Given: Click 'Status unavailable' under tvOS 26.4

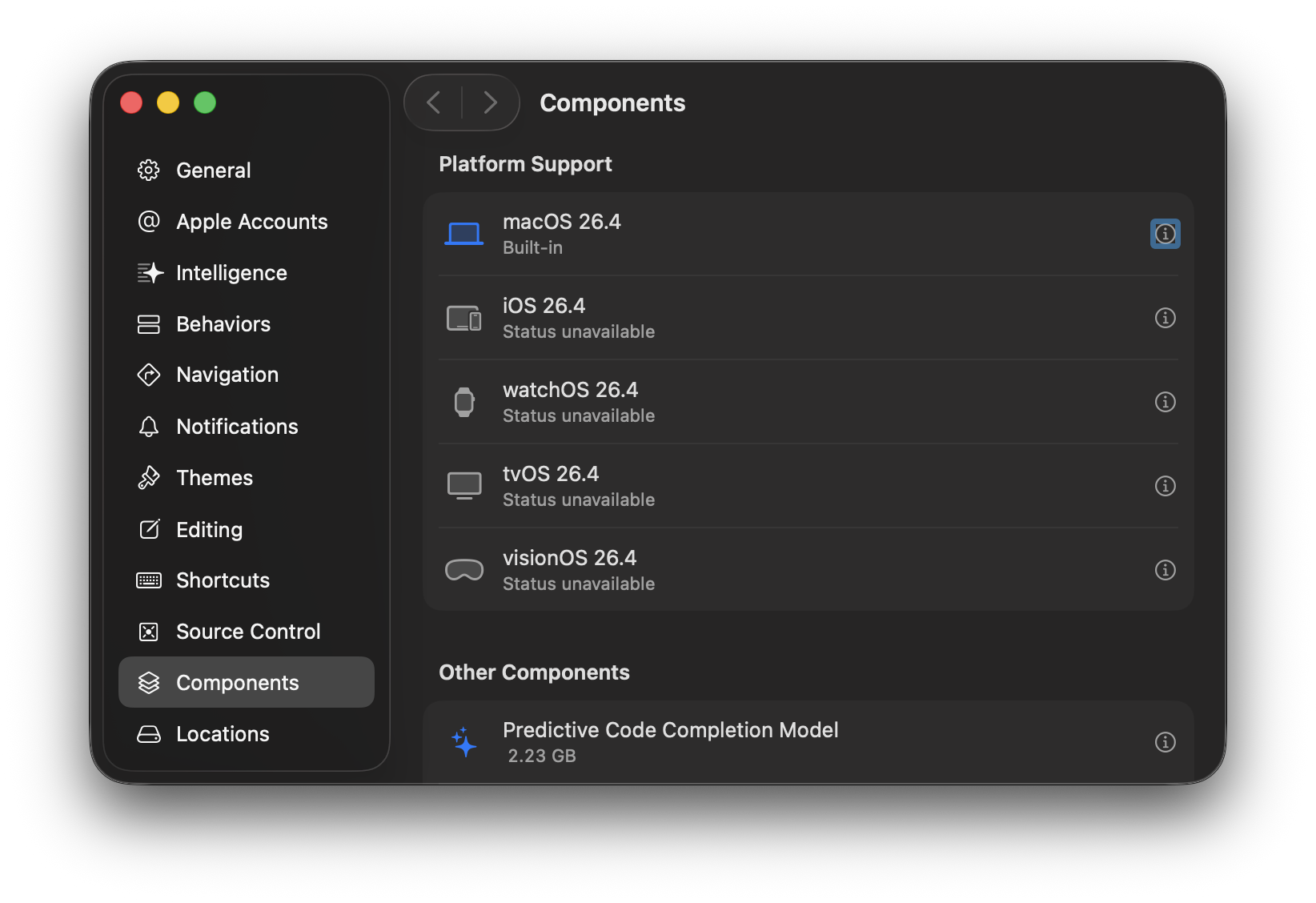Looking at the screenshot, I should 579,500.
